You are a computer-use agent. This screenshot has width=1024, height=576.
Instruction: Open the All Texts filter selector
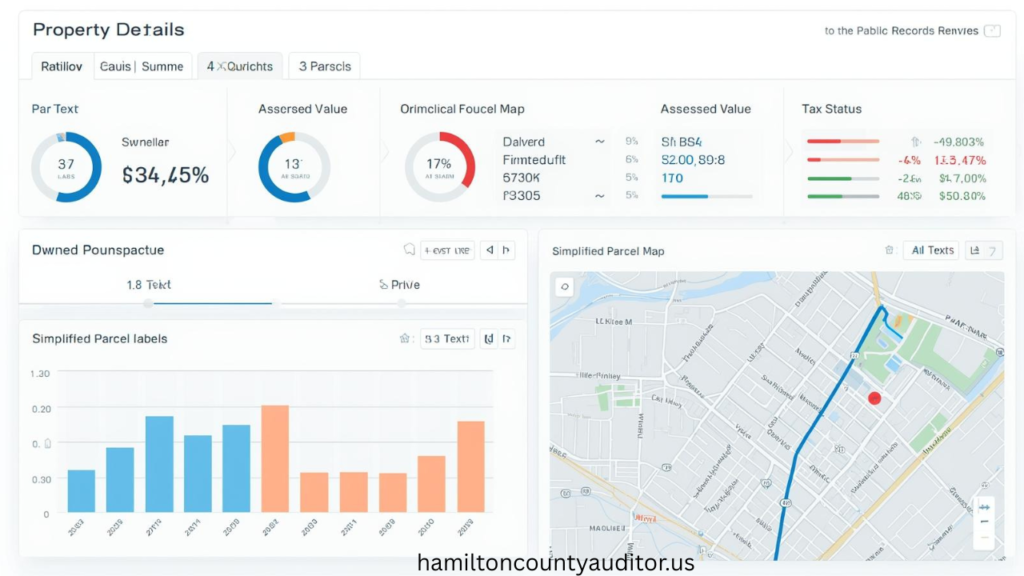[x=931, y=250]
